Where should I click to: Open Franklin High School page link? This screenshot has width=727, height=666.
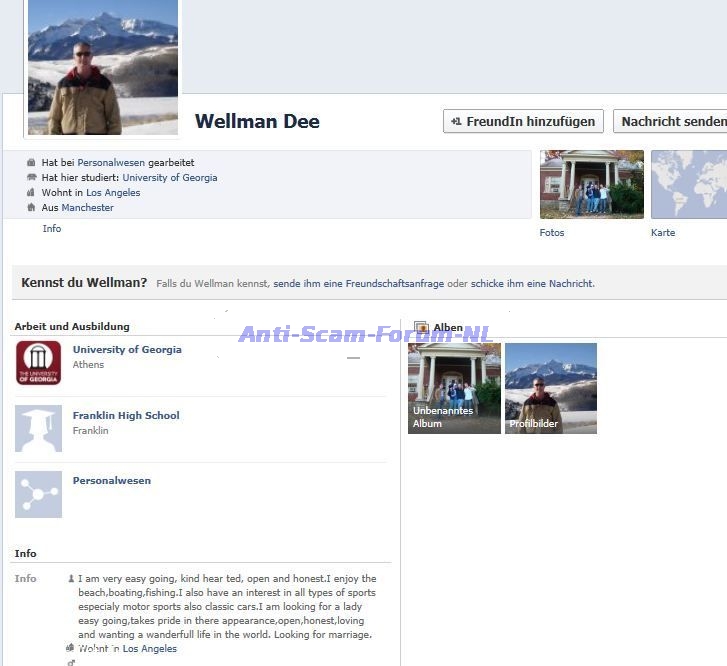[x=126, y=415]
